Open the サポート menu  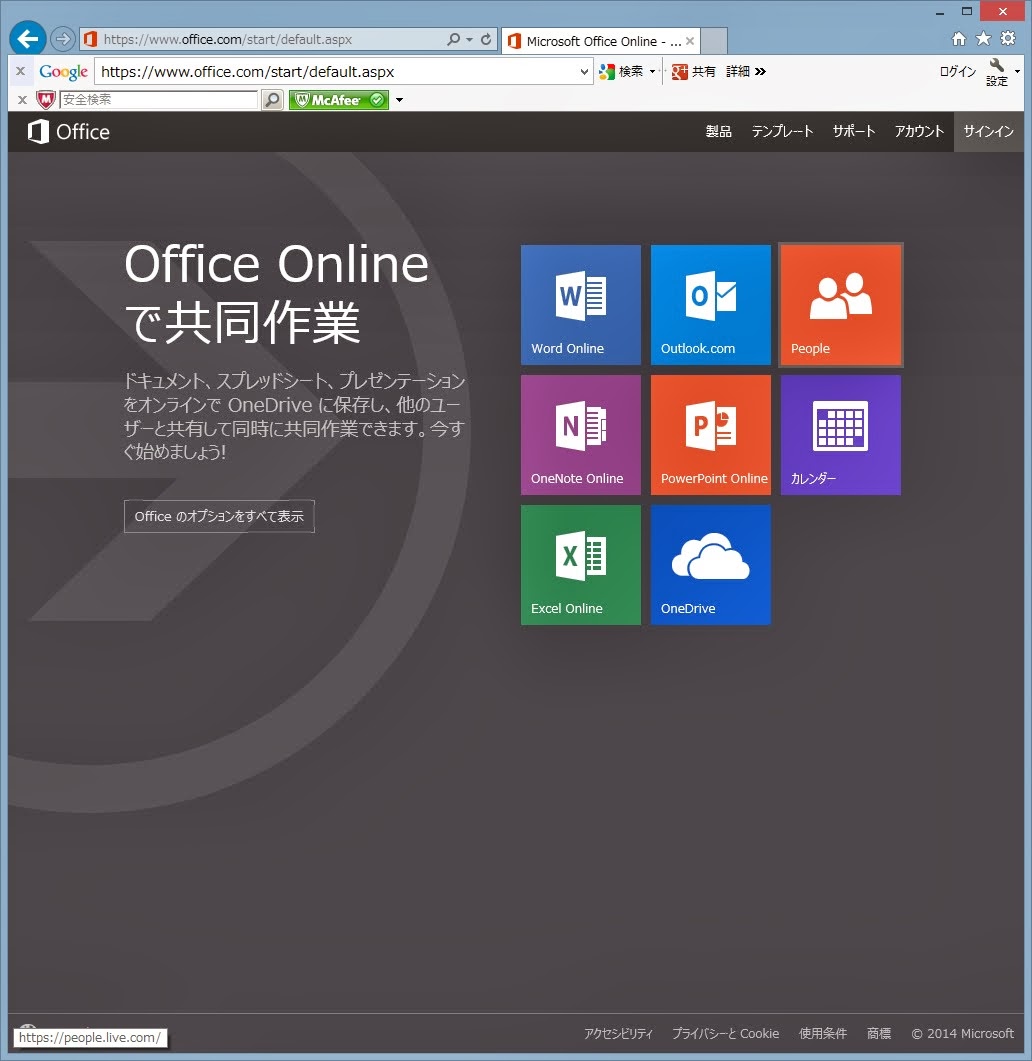[x=854, y=131]
